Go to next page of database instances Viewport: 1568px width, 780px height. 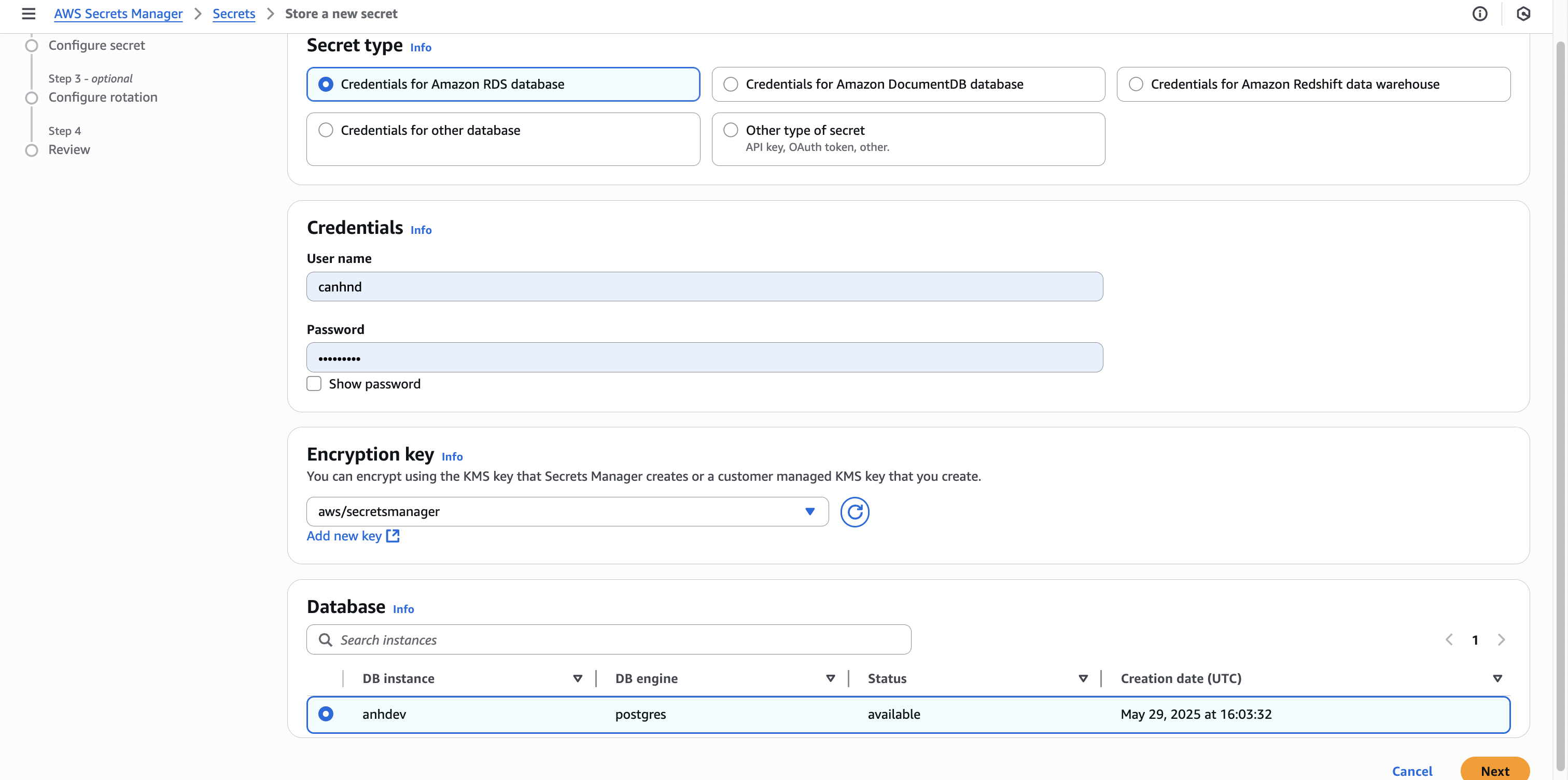[x=1501, y=639]
